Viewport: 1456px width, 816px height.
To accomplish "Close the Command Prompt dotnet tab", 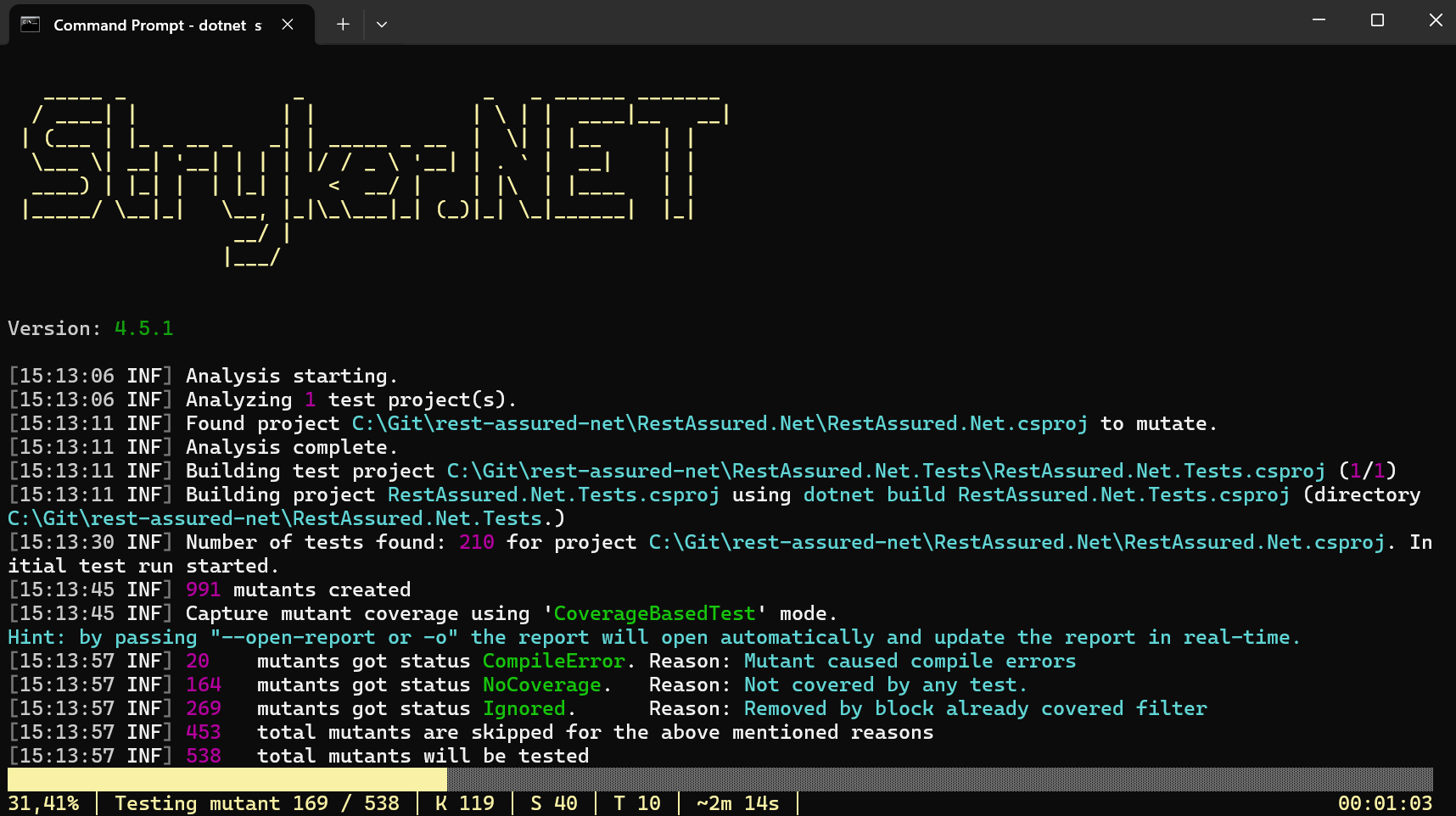I will 288,25.
